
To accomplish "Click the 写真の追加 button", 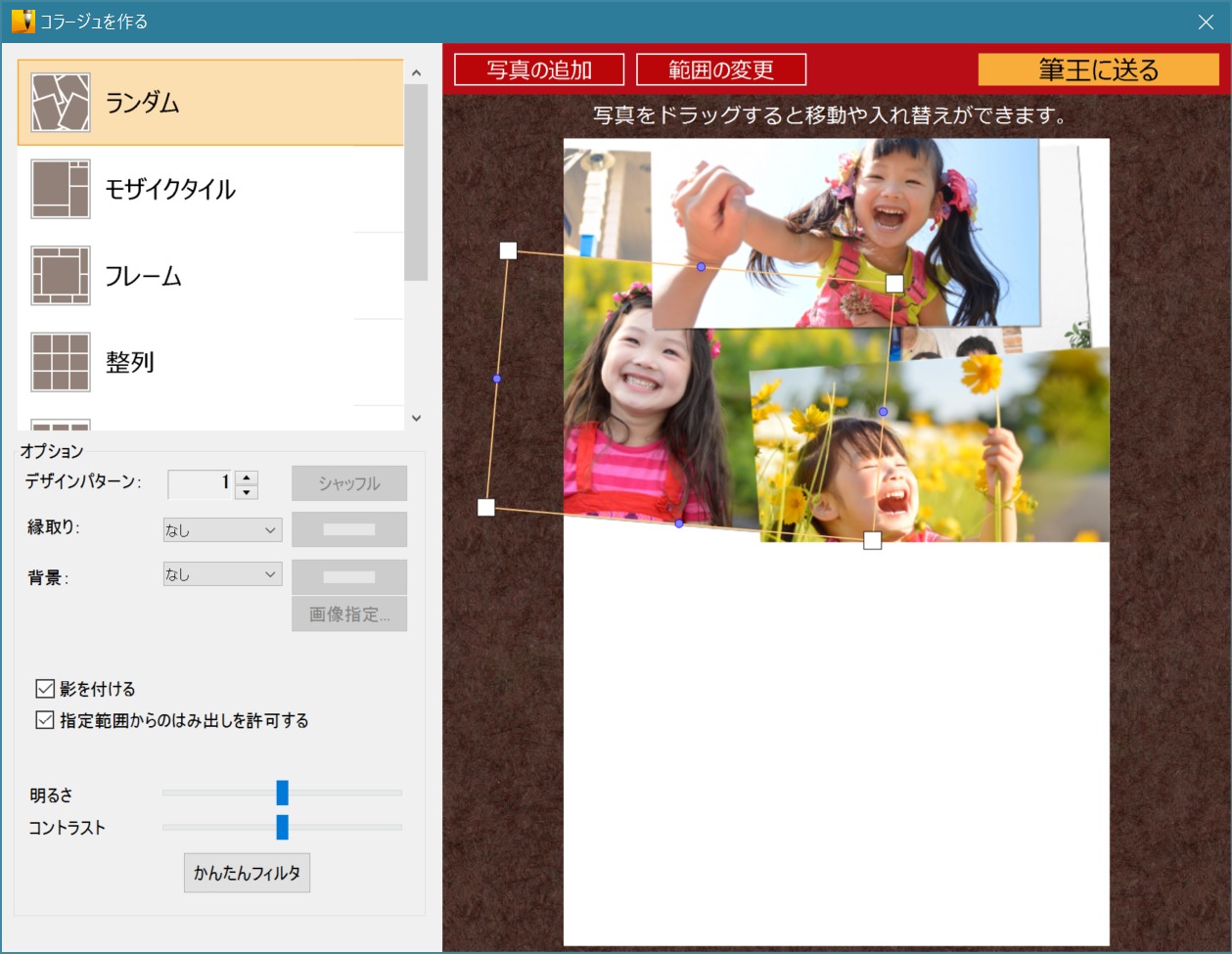I will [539, 69].
